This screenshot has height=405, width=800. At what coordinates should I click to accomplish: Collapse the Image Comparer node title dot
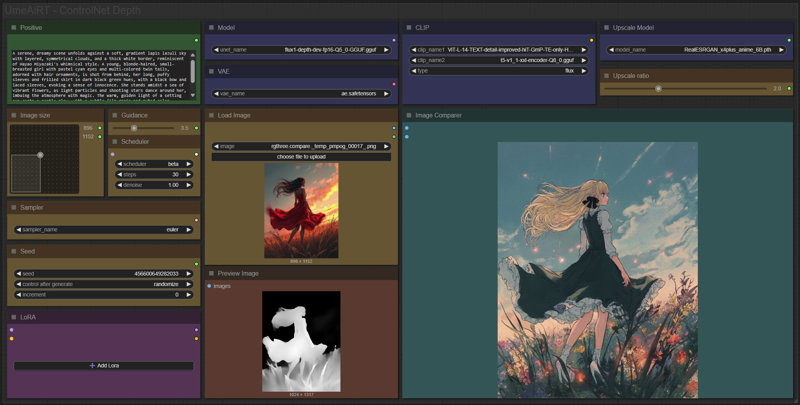pos(409,115)
